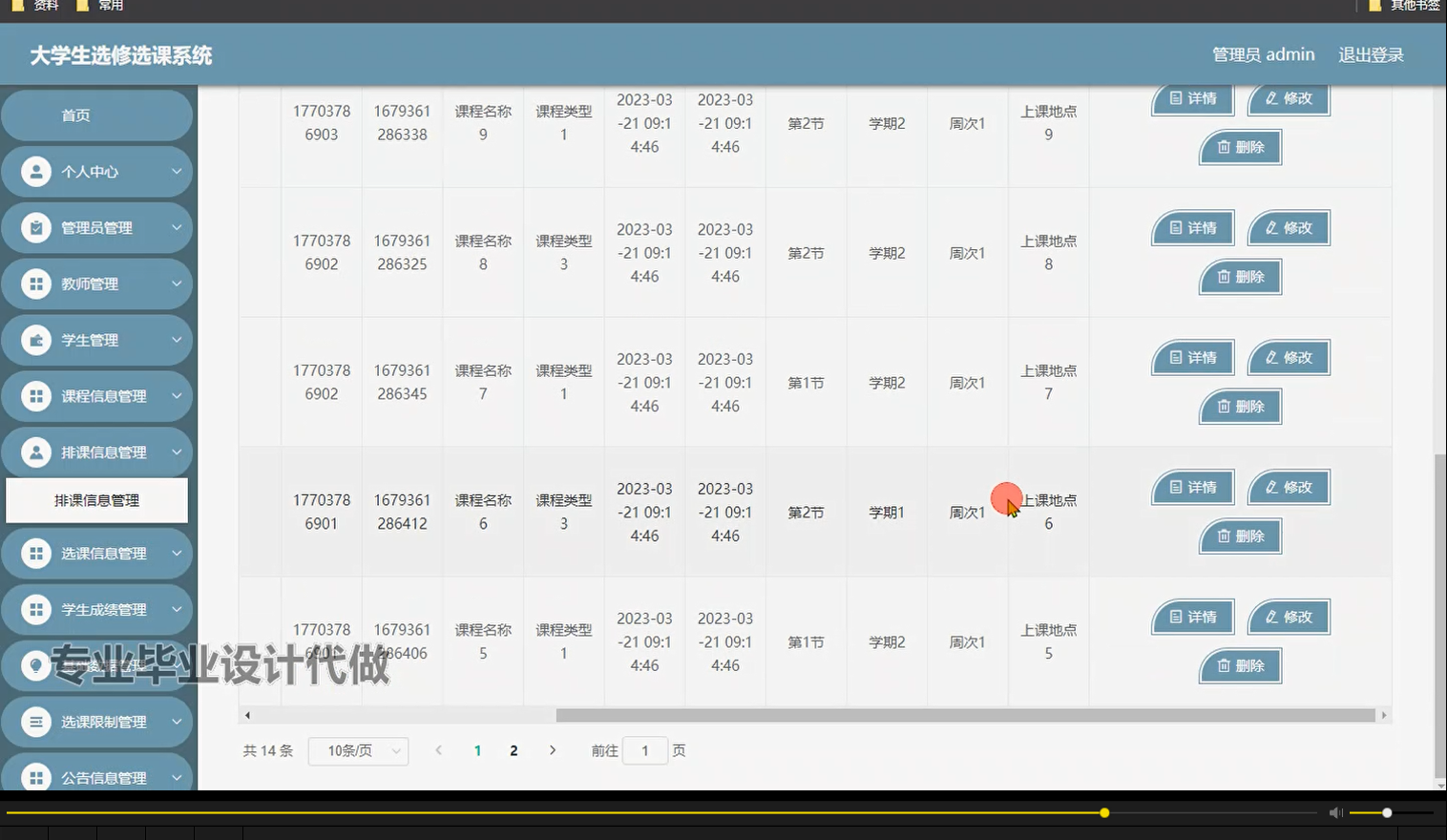Click 管理员 admin in the header
Screen dimensions: 1447x840
(x=1263, y=55)
